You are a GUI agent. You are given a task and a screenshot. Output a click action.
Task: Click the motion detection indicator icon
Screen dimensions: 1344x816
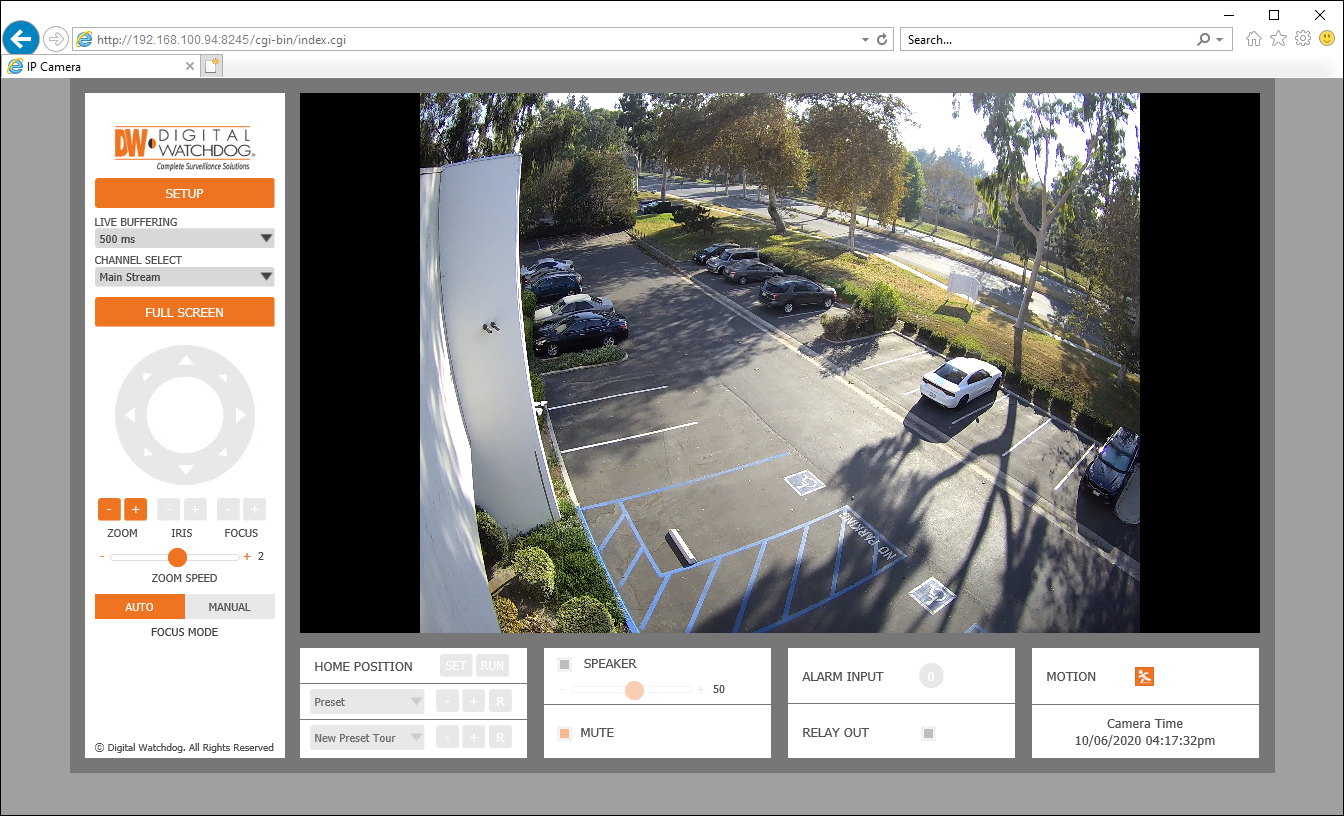click(x=1145, y=677)
